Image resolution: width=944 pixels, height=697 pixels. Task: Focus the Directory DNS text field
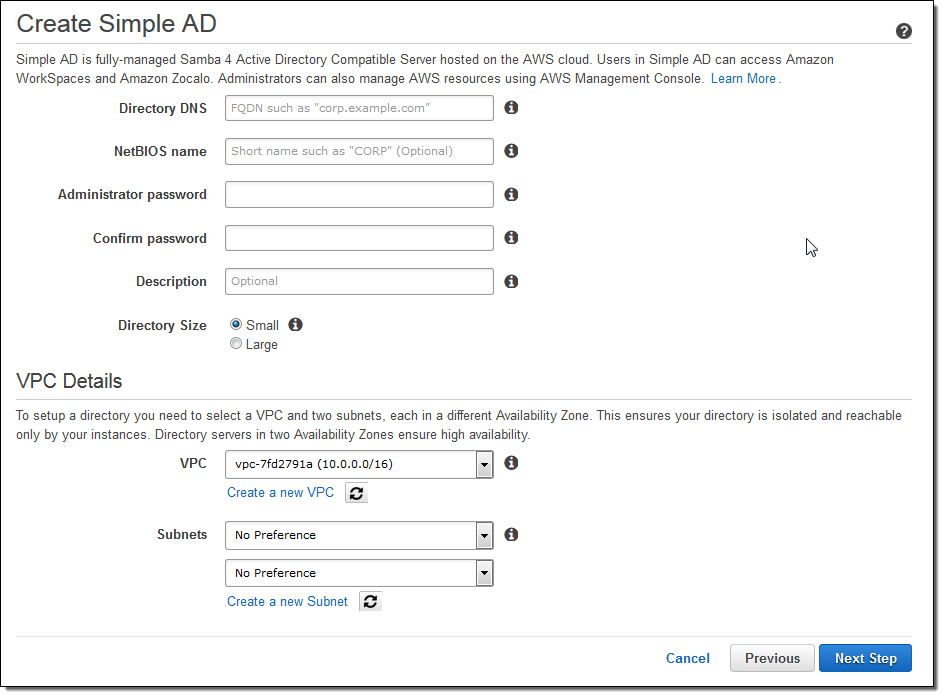(359, 108)
